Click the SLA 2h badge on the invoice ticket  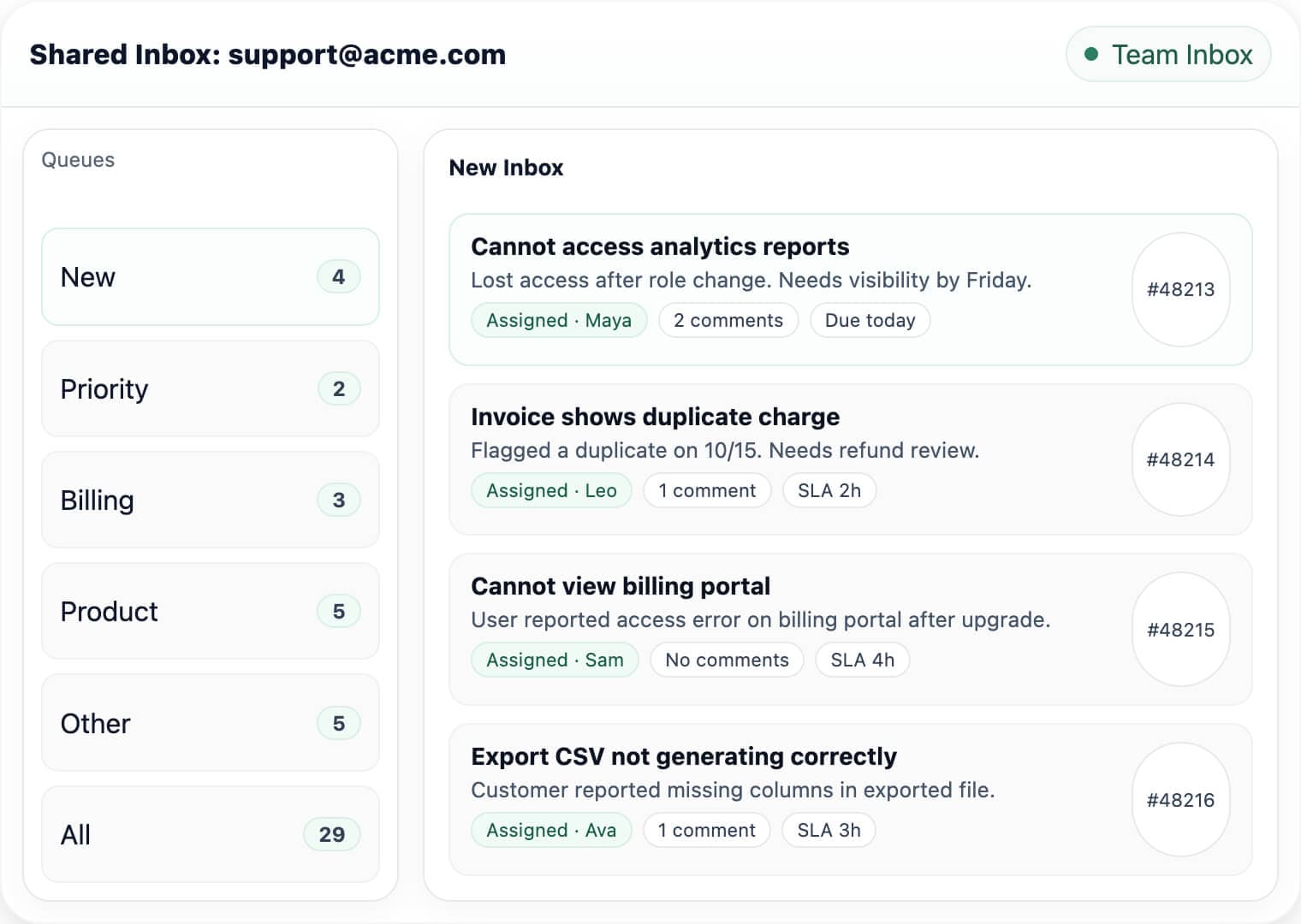click(x=829, y=490)
